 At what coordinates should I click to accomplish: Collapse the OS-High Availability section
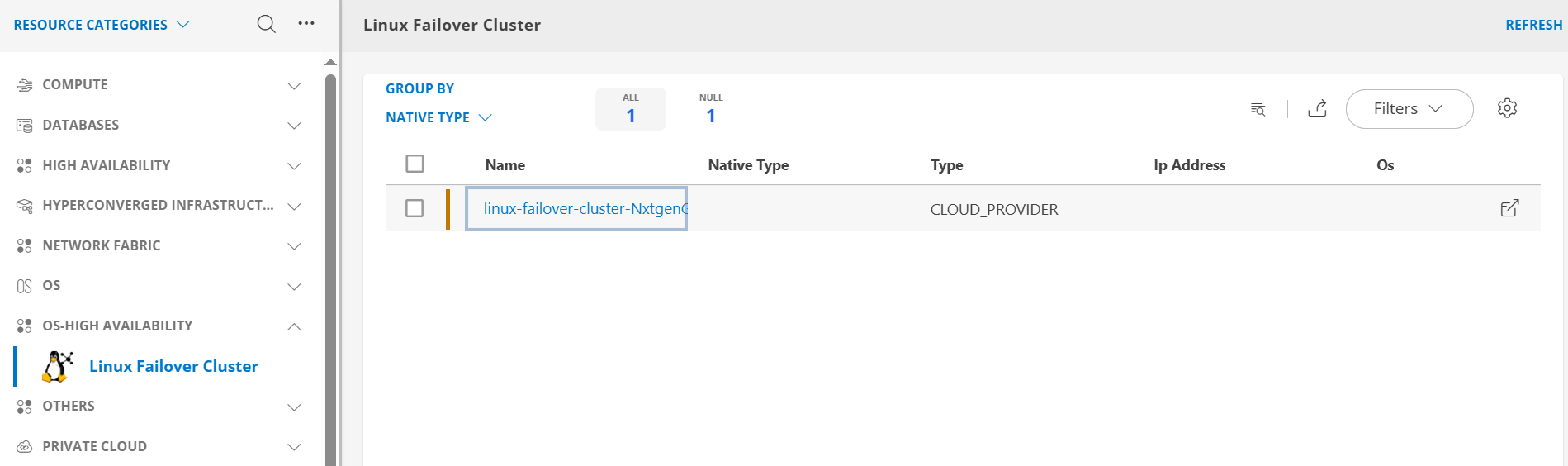(294, 326)
